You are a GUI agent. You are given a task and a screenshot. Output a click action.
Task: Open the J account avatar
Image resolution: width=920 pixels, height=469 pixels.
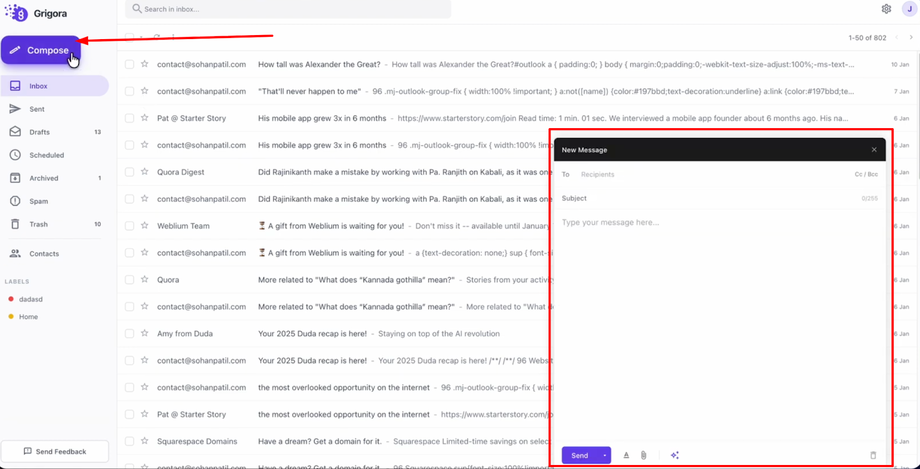[909, 9]
